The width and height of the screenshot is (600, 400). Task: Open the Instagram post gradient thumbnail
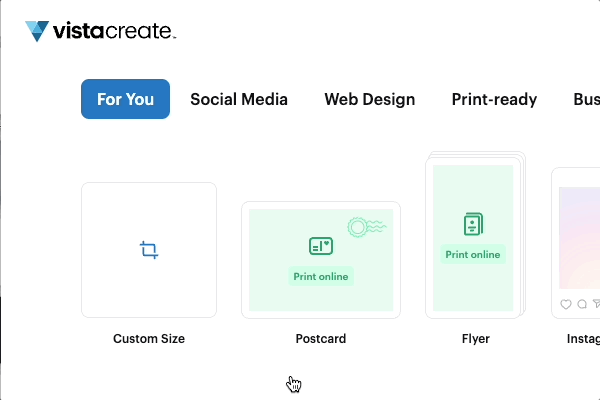coord(579,238)
